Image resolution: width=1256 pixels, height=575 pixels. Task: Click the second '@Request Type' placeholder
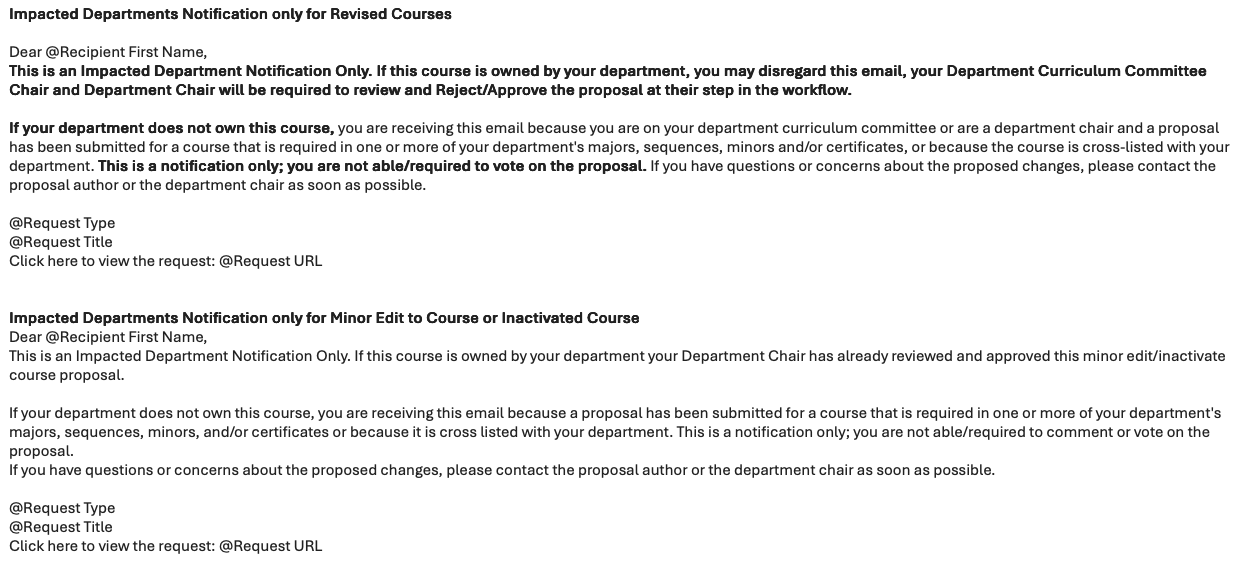62,508
